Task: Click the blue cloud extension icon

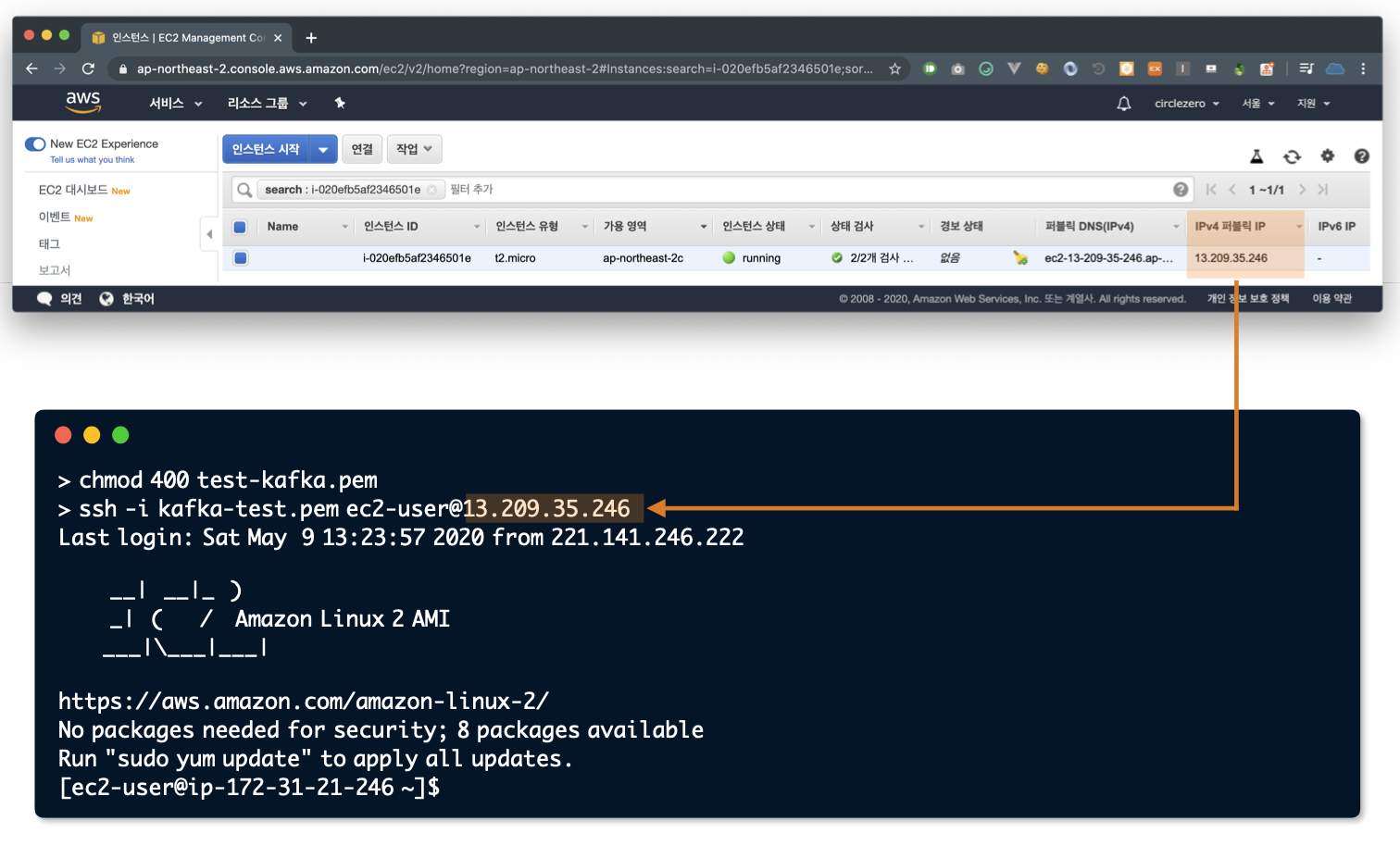Action: pyautogui.click(x=1335, y=68)
